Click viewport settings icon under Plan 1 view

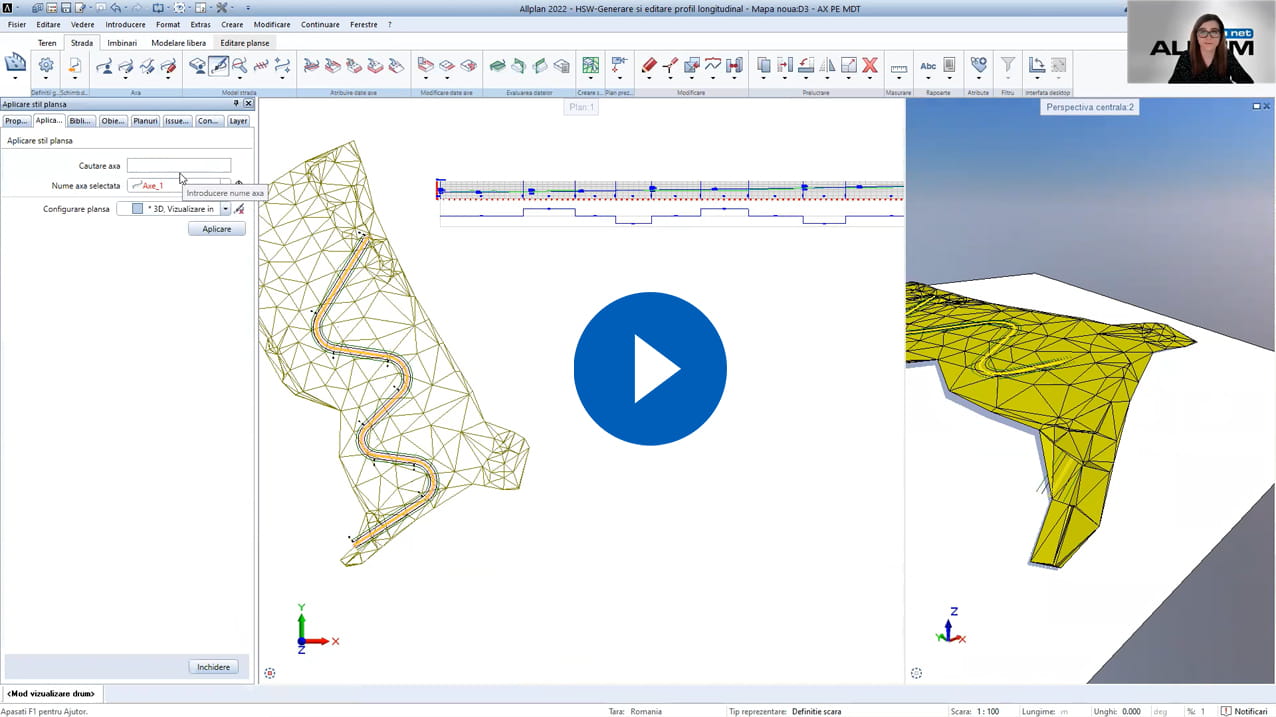270,673
